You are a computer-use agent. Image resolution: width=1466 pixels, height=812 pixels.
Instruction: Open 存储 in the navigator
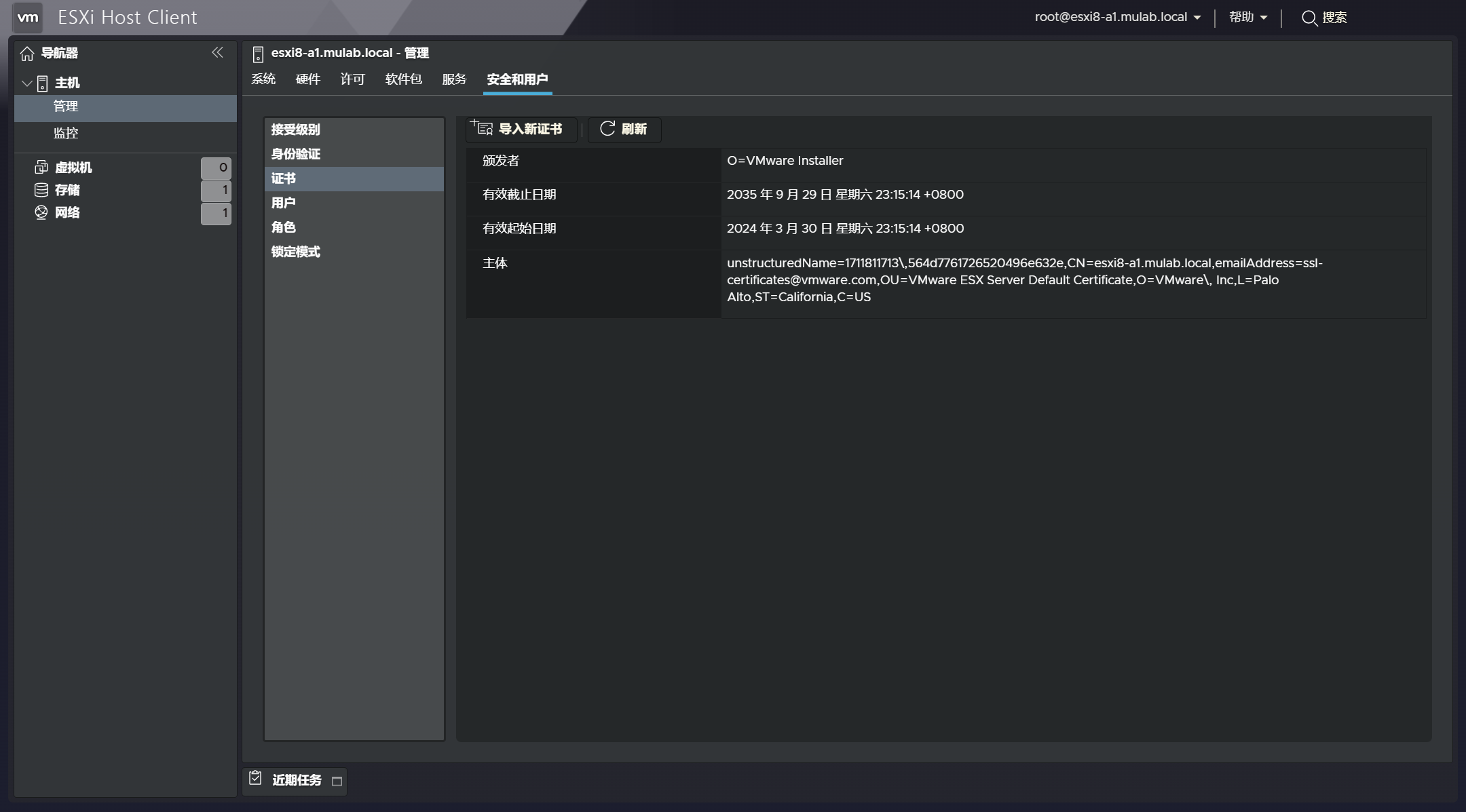(x=67, y=190)
